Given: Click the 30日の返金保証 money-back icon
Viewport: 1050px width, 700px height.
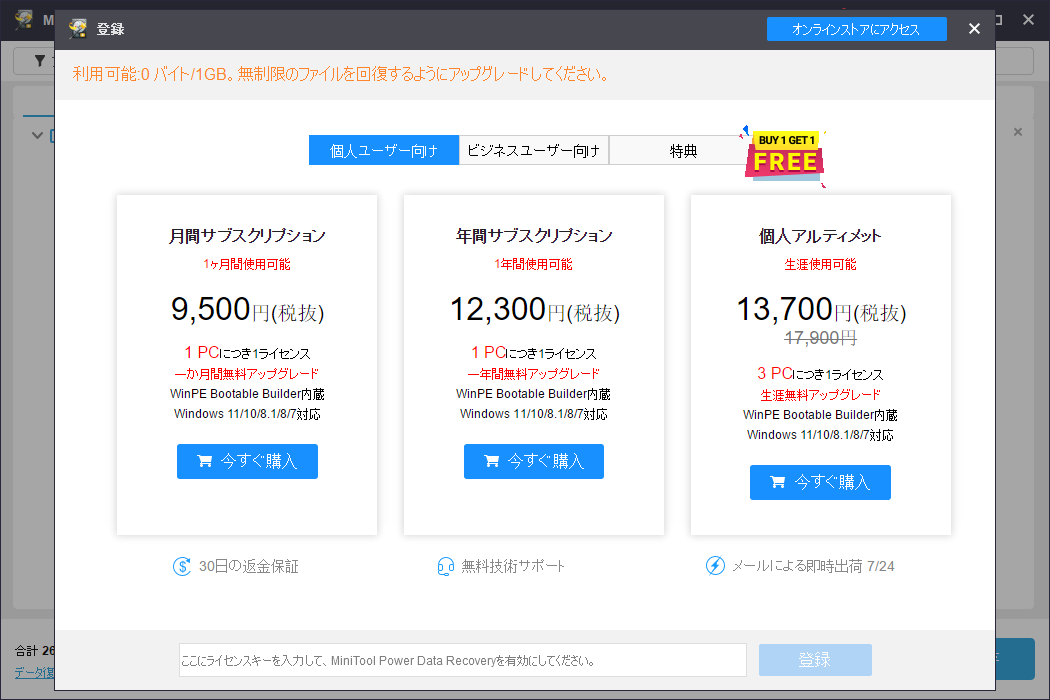Looking at the screenshot, I should pyautogui.click(x=181, y=566).
